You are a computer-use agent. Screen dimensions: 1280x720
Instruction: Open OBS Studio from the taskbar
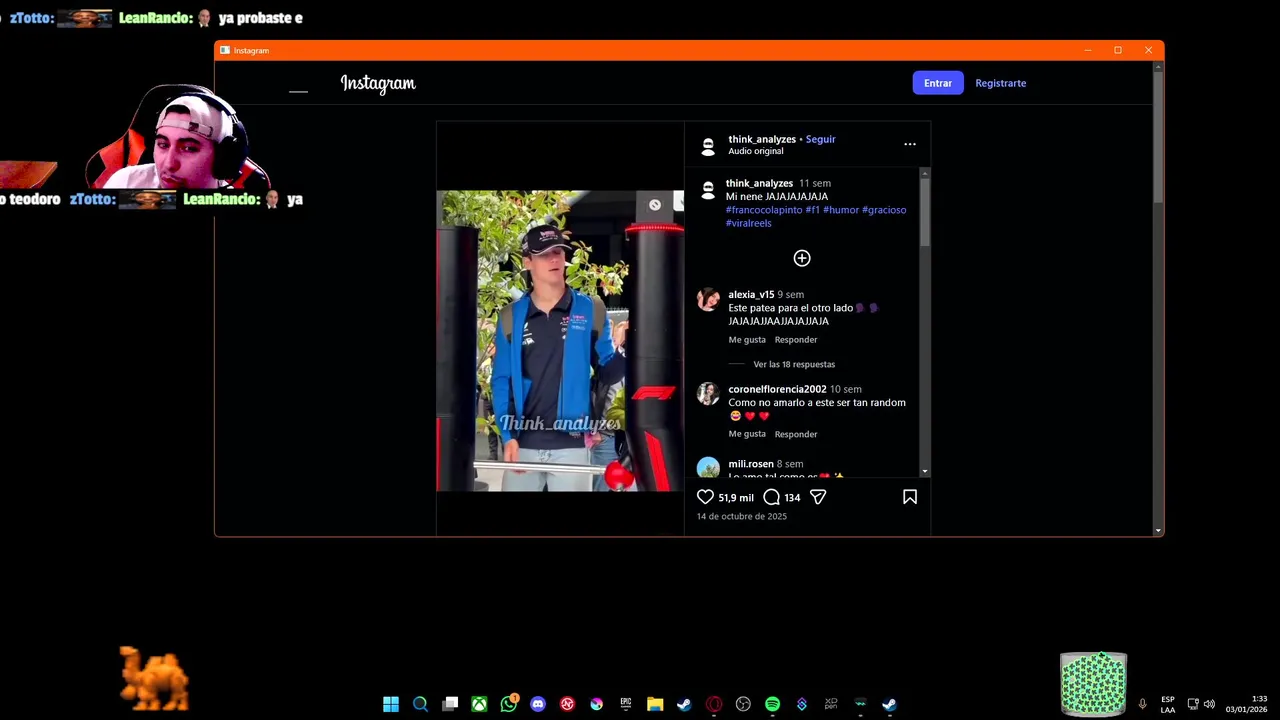click(x=743, y=704)
